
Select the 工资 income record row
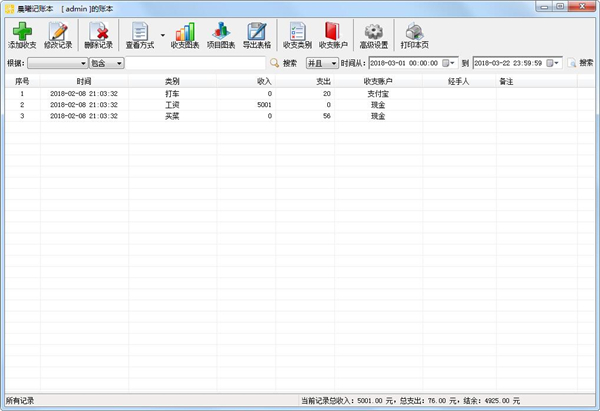click(x=172, y=104)
